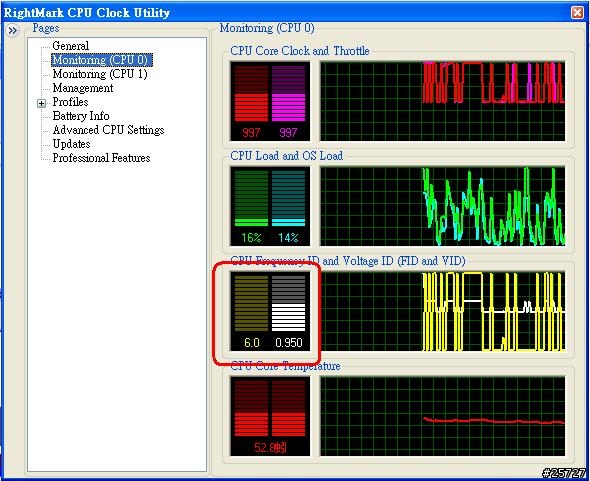Image resolution: width=590 pixels, height=481 pixels.
Task: Click the CPU Core Clock and Throttle label
Action: [x=300, y=50]
